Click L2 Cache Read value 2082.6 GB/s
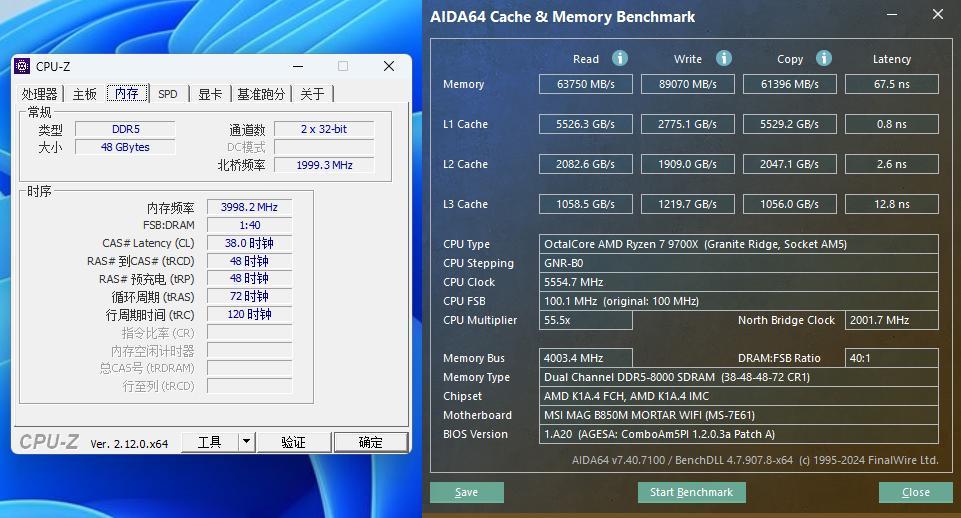This screenshot has width=961, height=518. point(586,164)
